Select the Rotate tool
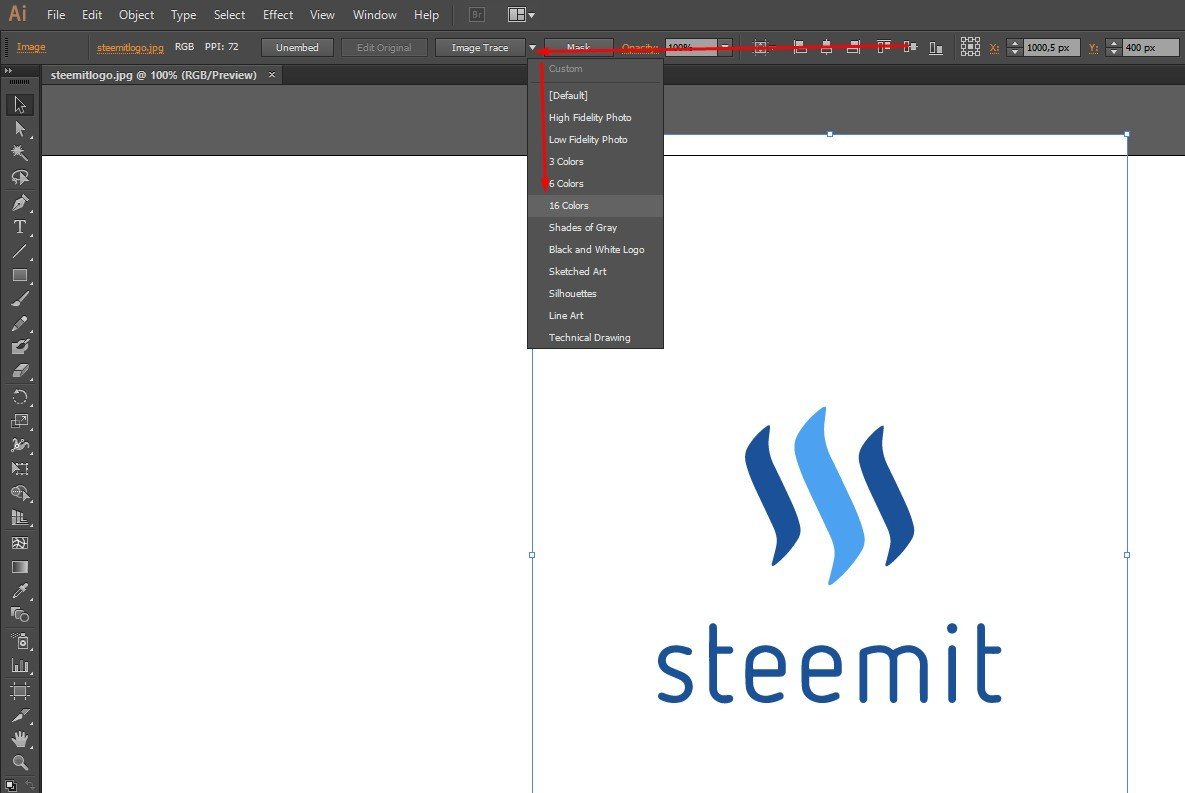Image resolution: width=1185 pixels, height=793 pixels. click(20, 397)
